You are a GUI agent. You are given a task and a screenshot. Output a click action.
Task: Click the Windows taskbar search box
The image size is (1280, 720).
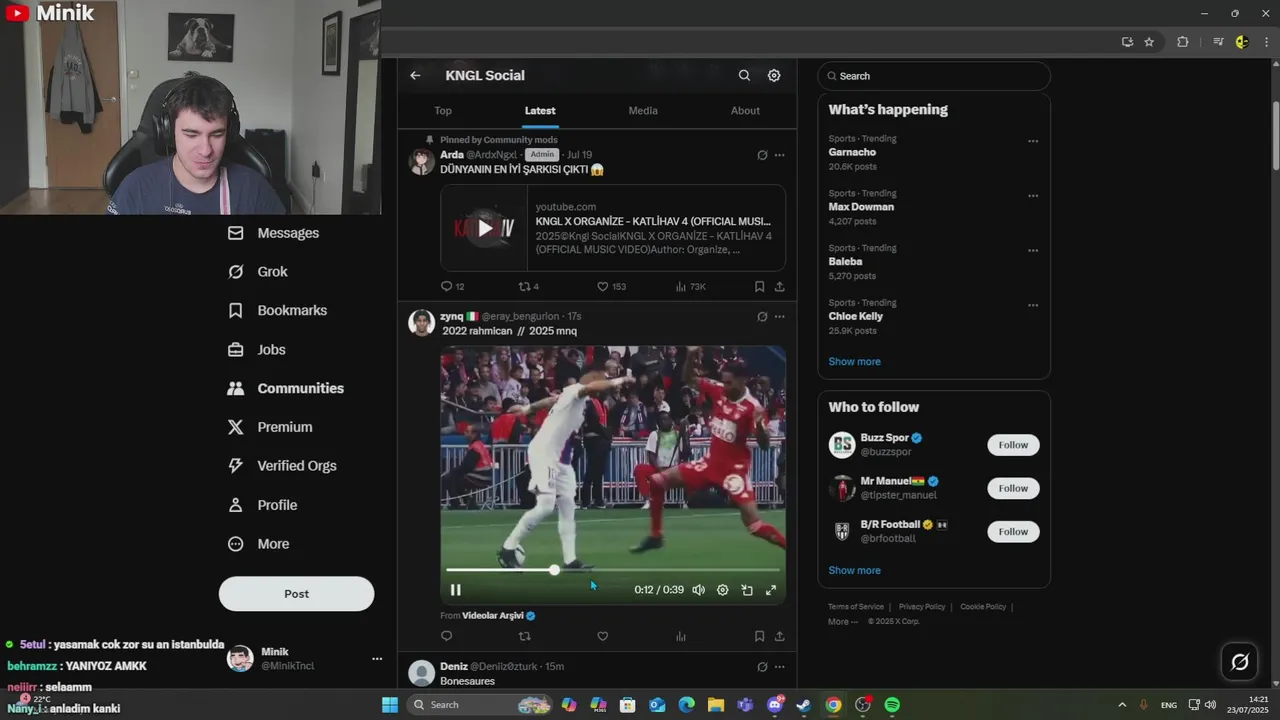tap(480, 705)
